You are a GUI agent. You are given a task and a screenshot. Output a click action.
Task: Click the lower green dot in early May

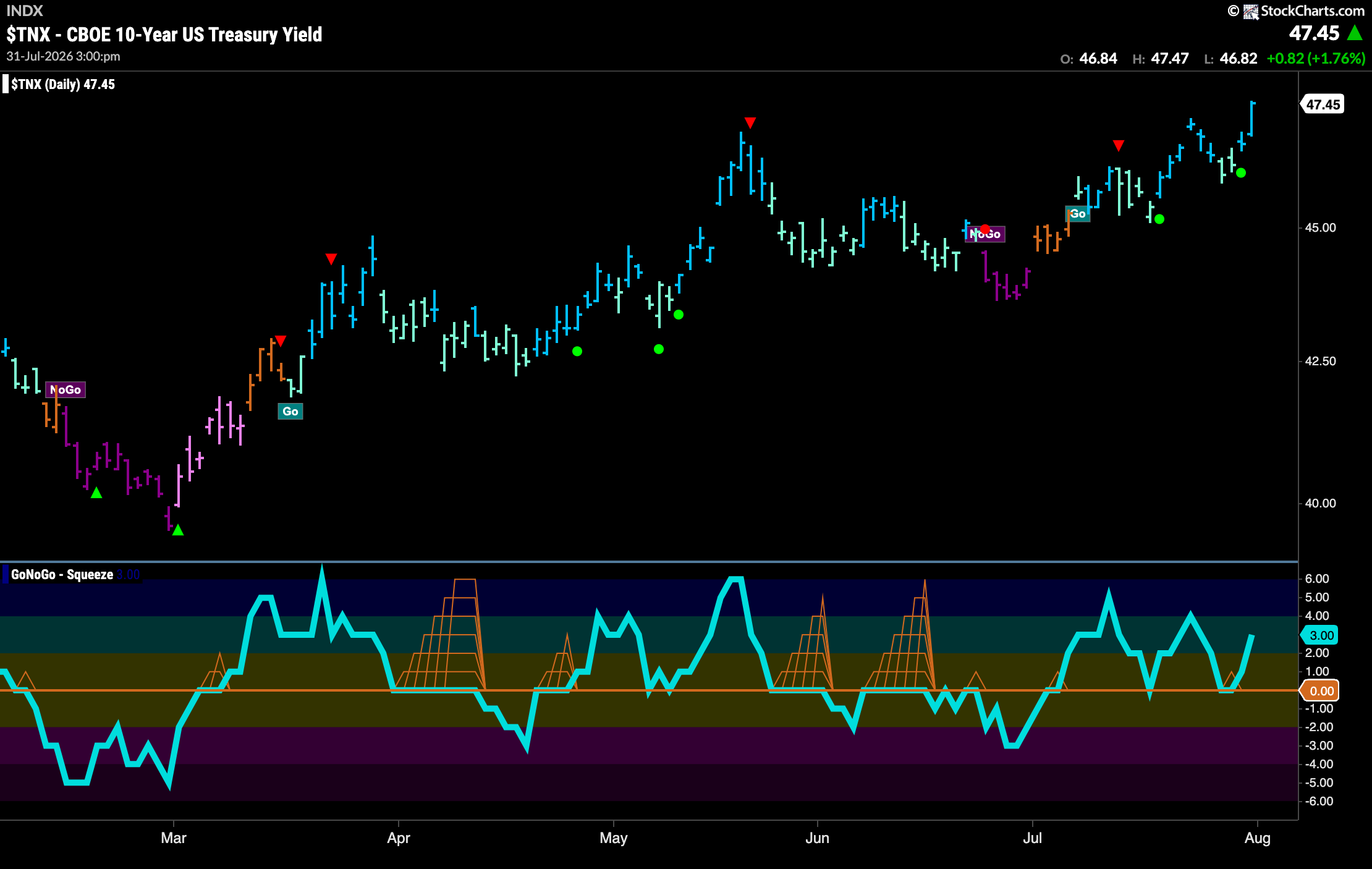[x=659, y=349]
